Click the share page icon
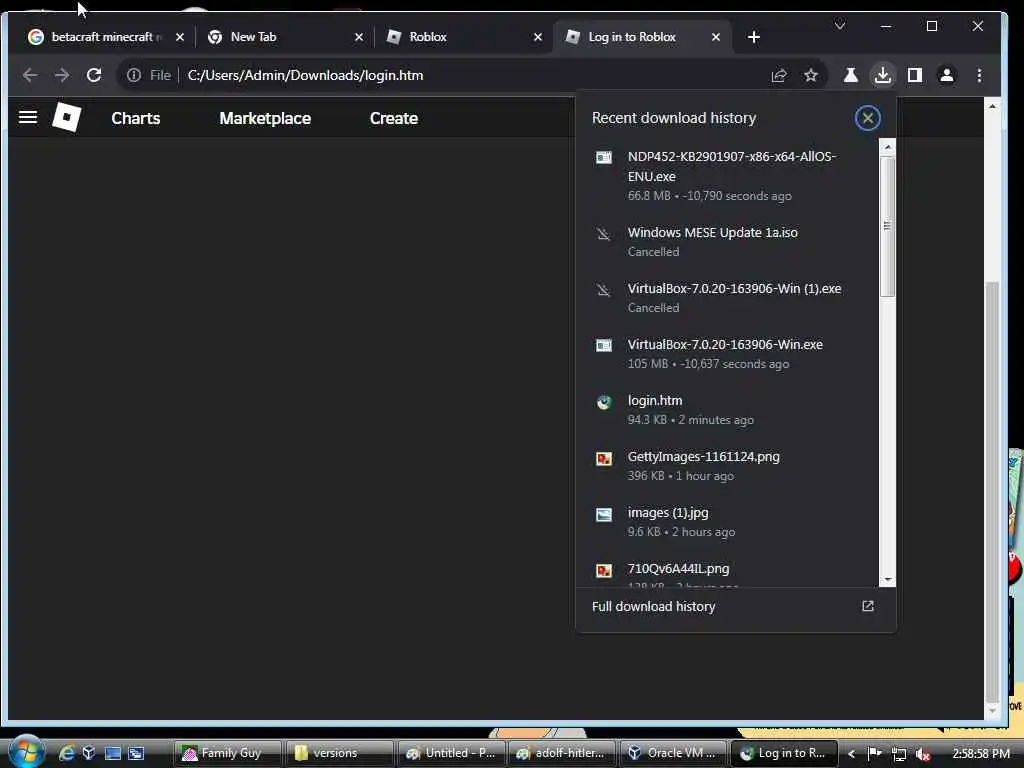Screen dimensions: 1024x768 point(778,76)
